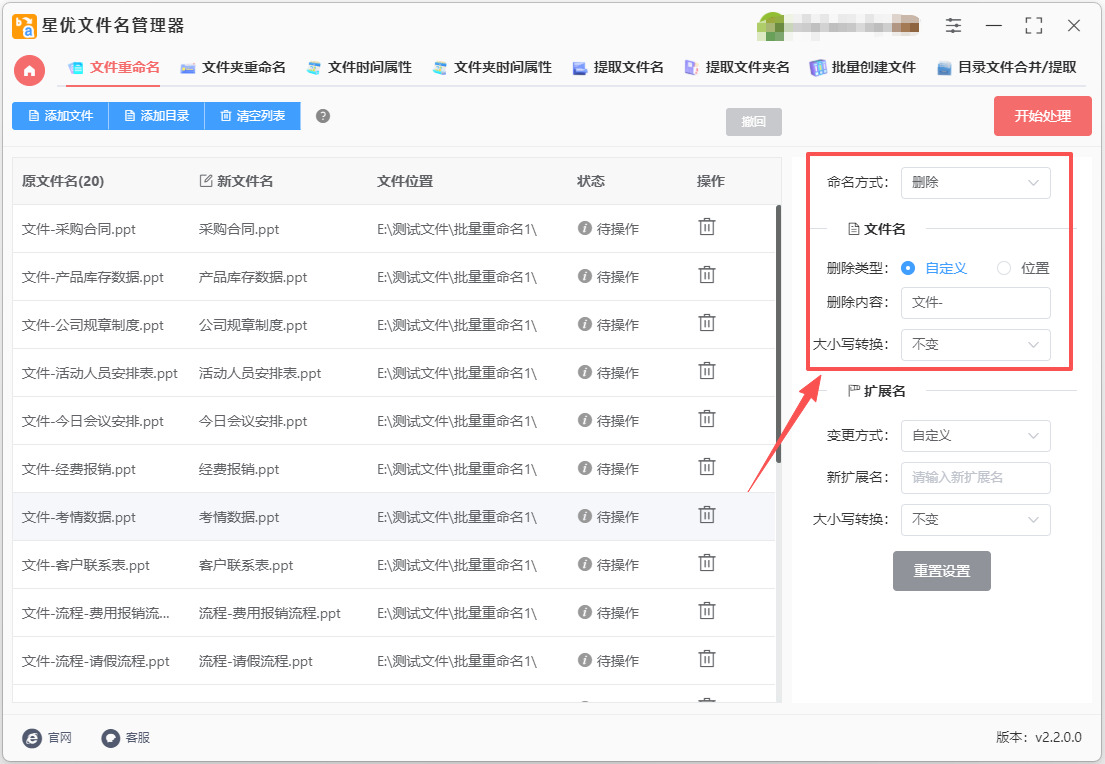The width and height of the screenshot is (1105, 764).
Task: Select 自定义 delete type radio button
Action: [x=908, y=269]
